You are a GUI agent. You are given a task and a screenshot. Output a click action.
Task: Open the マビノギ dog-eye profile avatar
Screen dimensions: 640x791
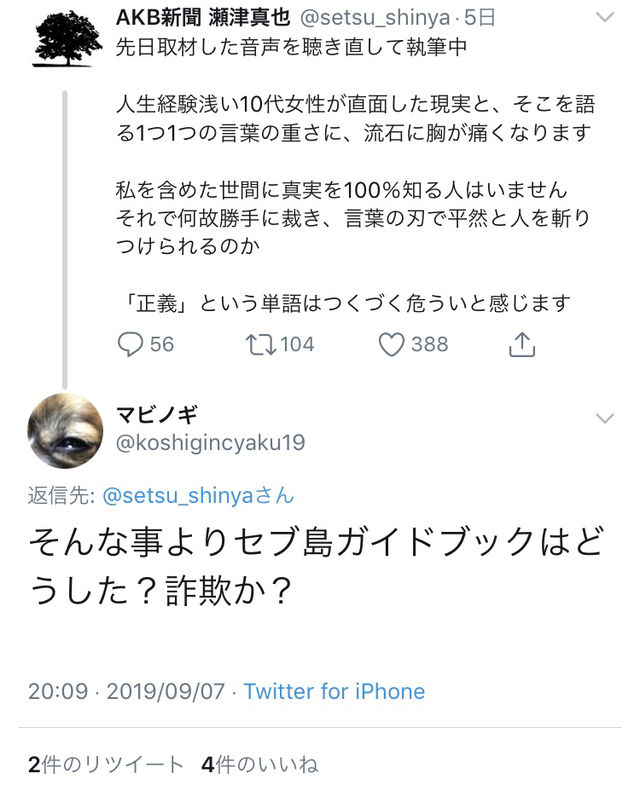65,430
